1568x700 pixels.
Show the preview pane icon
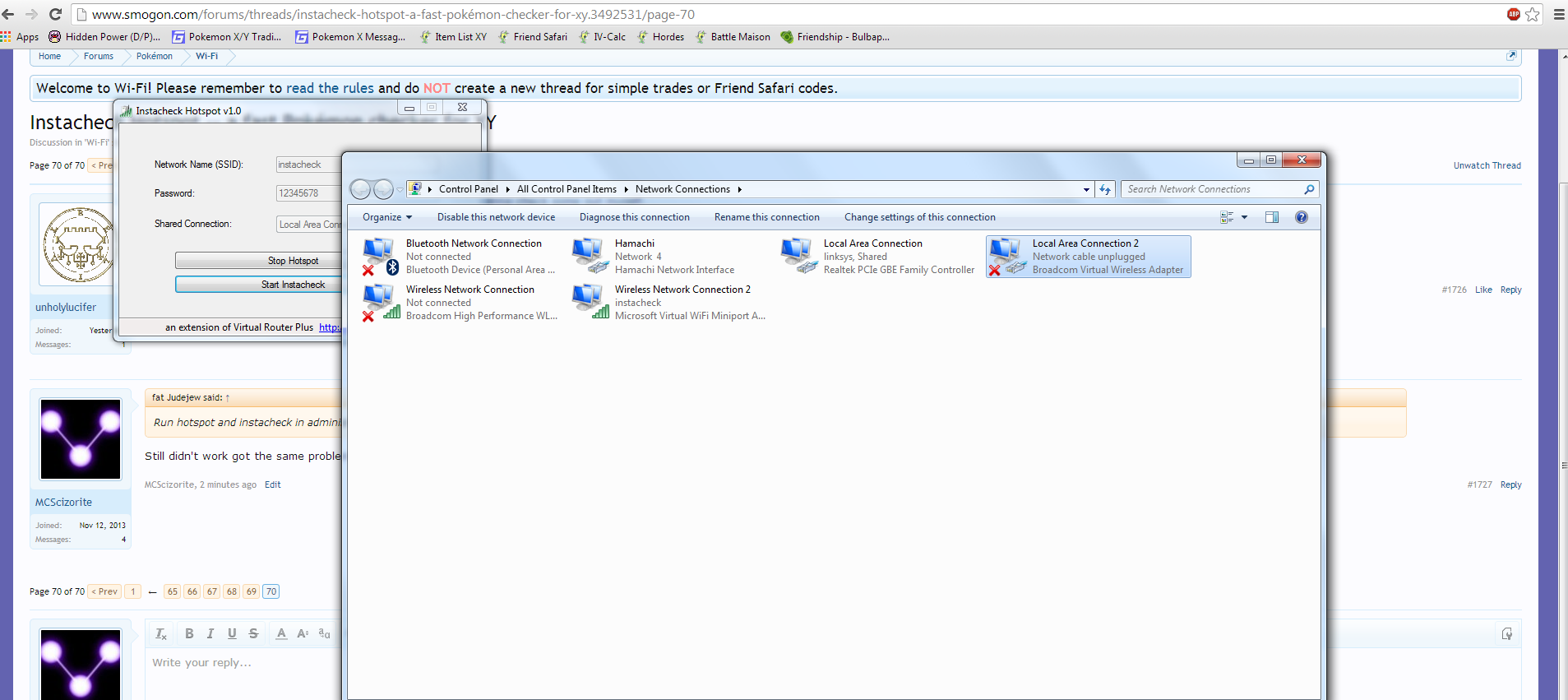pyautogui.click(x=1272, y=217)
